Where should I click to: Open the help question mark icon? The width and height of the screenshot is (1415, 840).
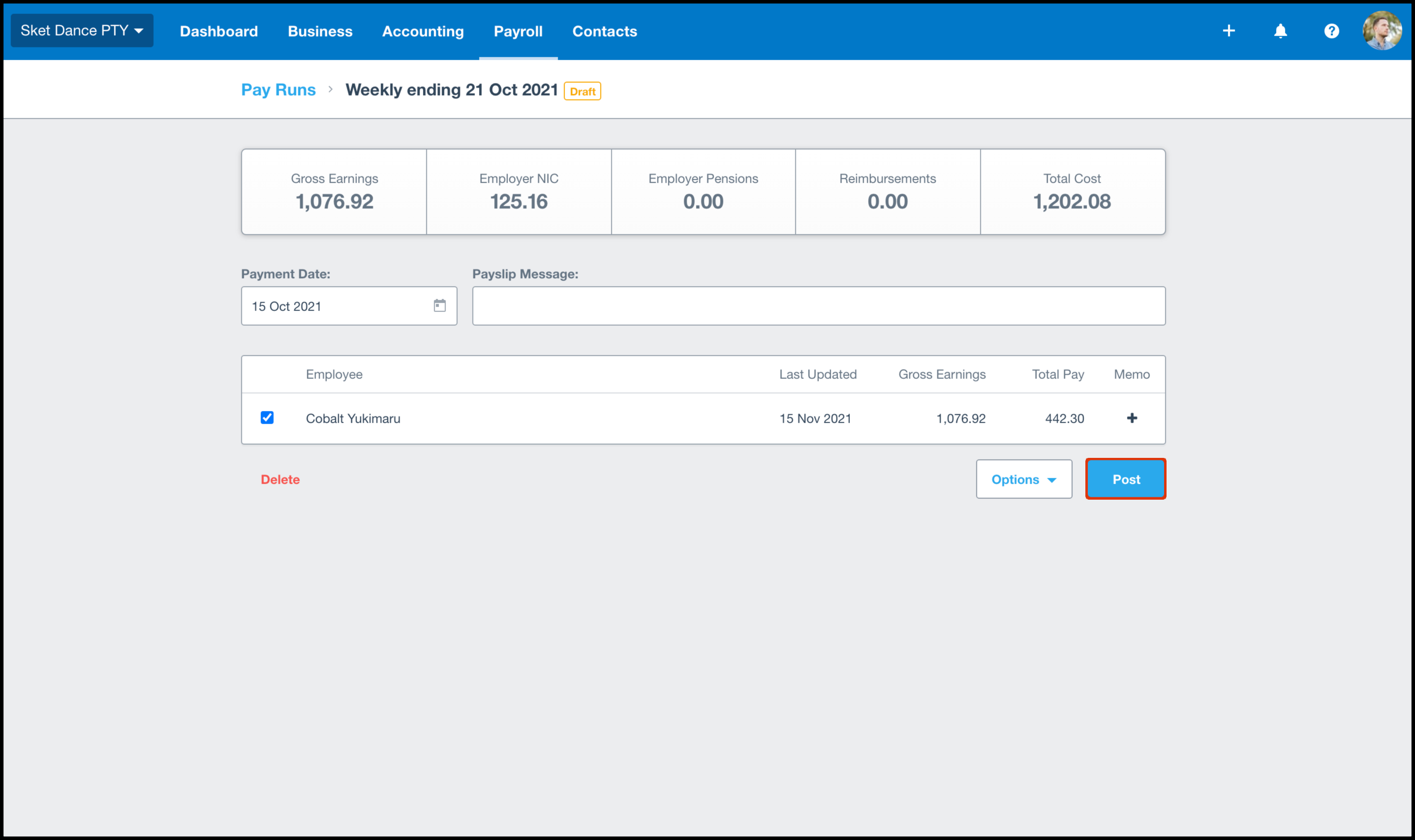1331,31
